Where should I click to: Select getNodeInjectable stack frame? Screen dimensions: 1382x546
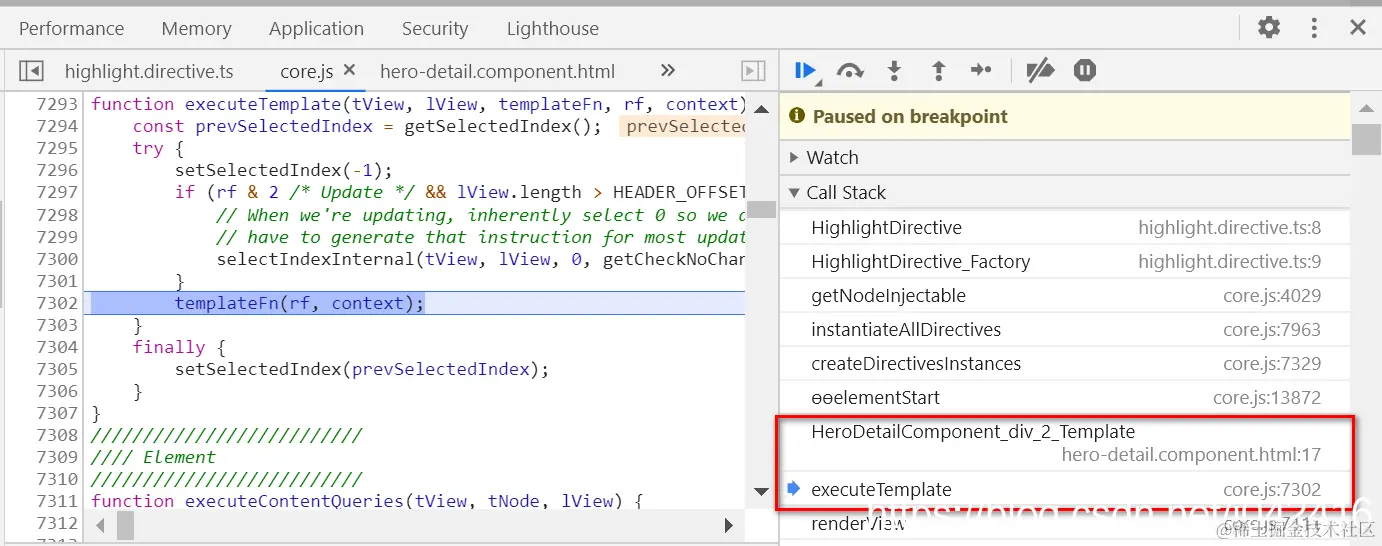tap(1065, 296)
